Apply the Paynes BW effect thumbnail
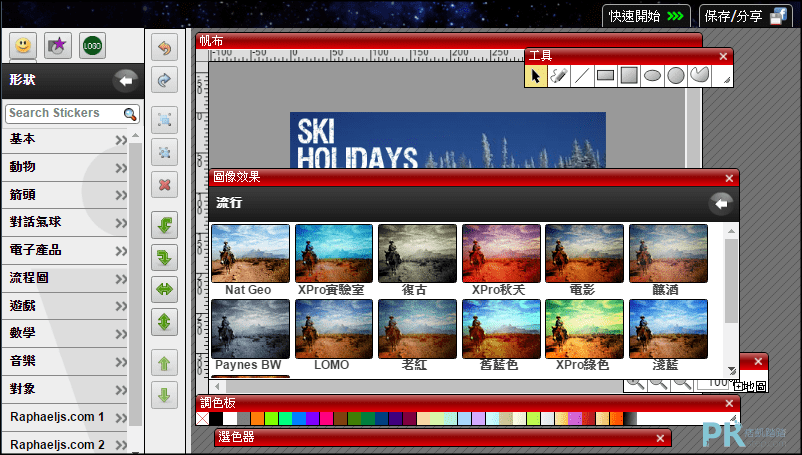 click(250, 329)
